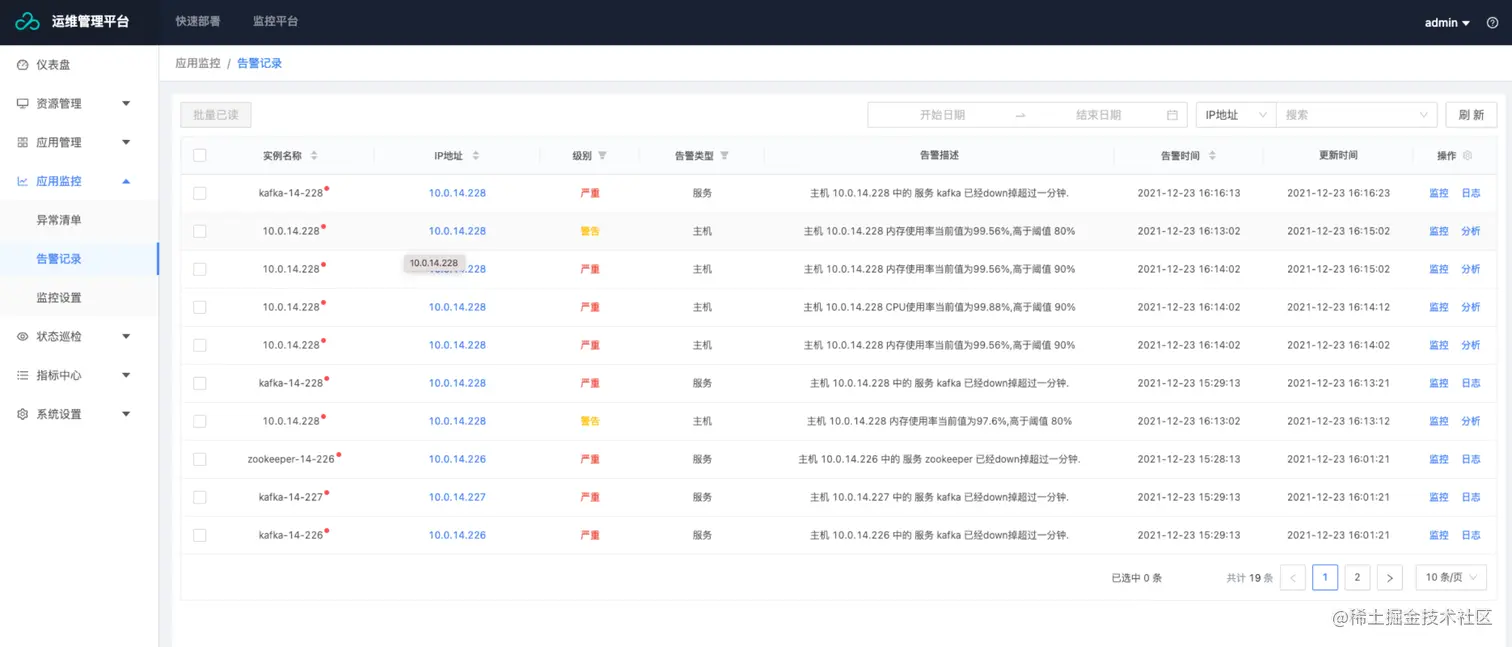Click the 批量已读 button
The image size is (1512, 647).
coord(216,115)
